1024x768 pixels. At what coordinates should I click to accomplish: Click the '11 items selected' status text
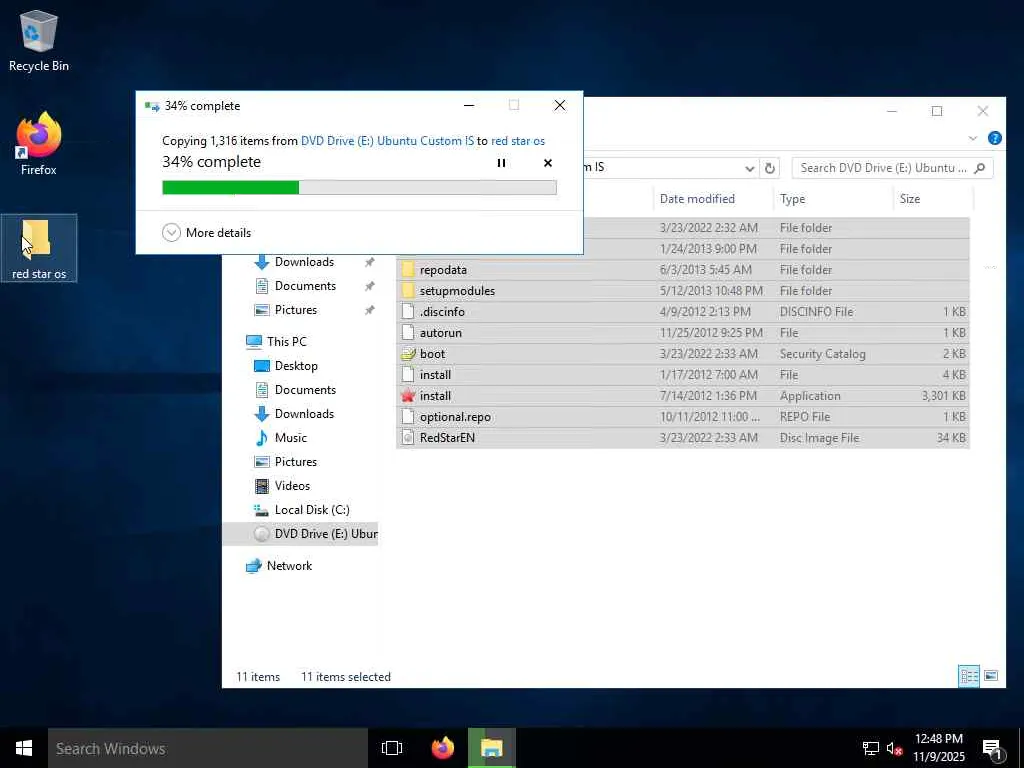(345, 677)
